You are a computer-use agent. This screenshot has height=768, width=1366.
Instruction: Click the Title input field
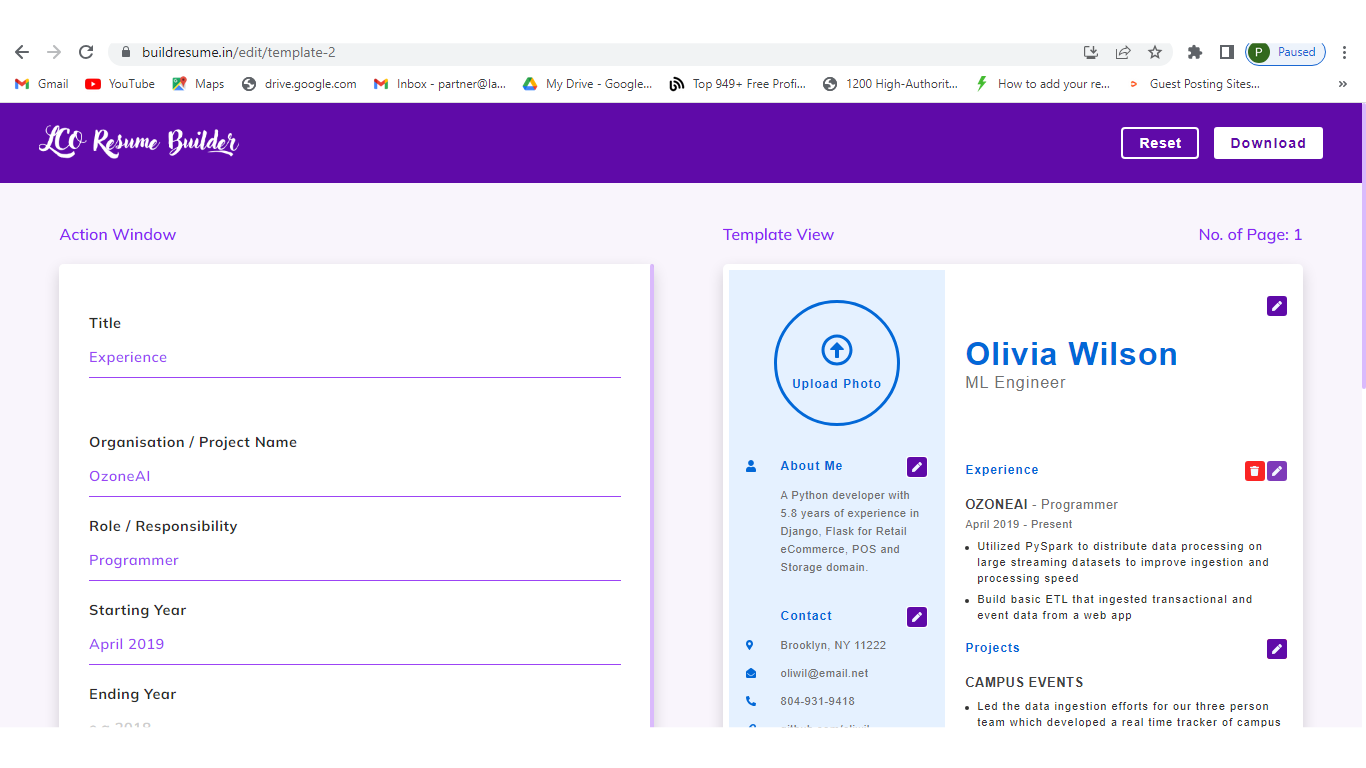click(x=354, y=358)
